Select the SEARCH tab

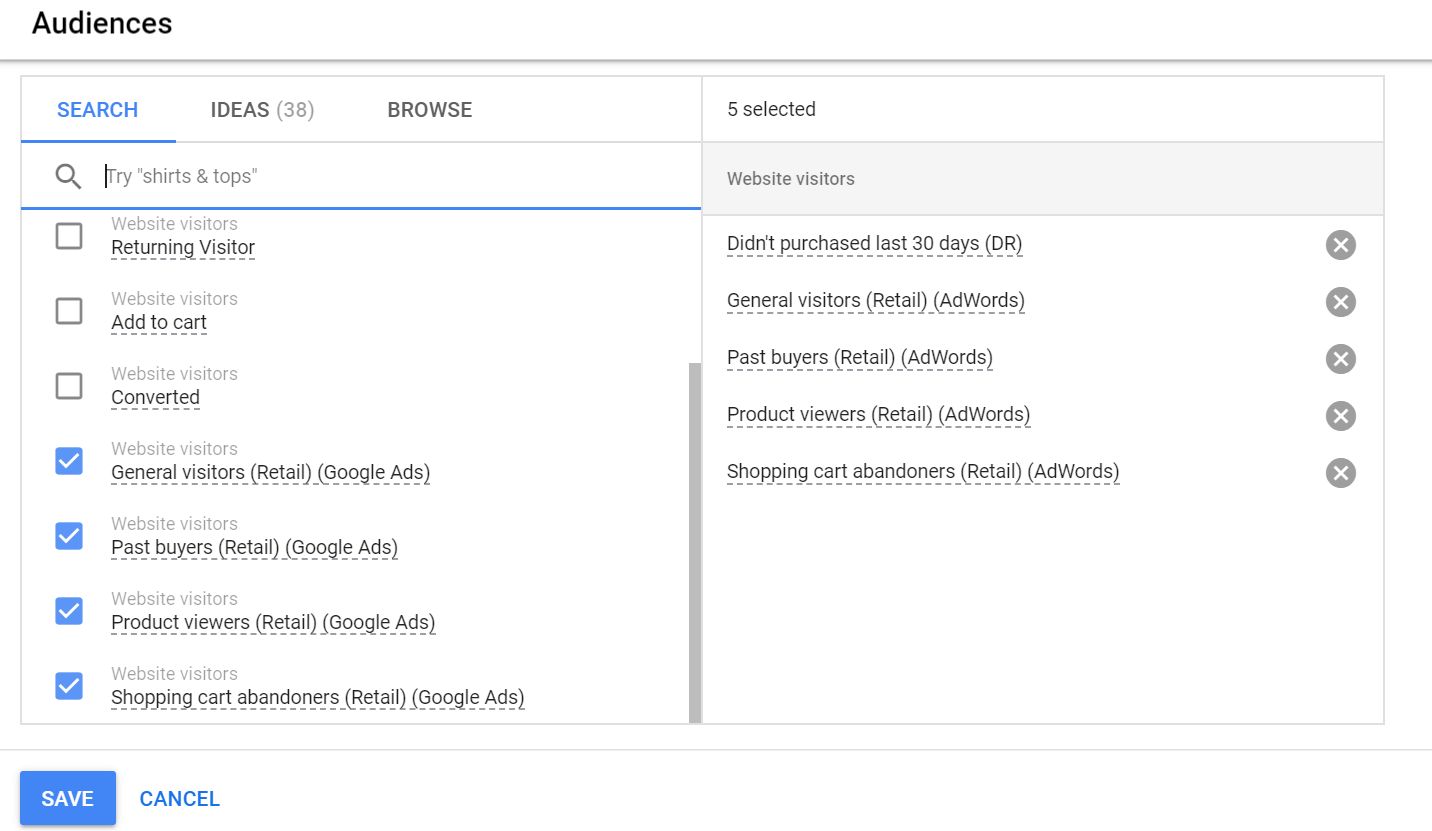98,110
